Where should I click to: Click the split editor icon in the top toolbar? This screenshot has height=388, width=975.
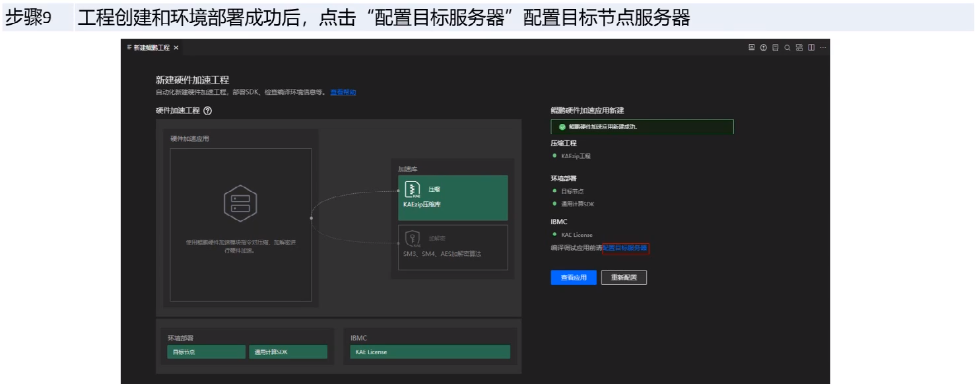click(x=811, y=47)
